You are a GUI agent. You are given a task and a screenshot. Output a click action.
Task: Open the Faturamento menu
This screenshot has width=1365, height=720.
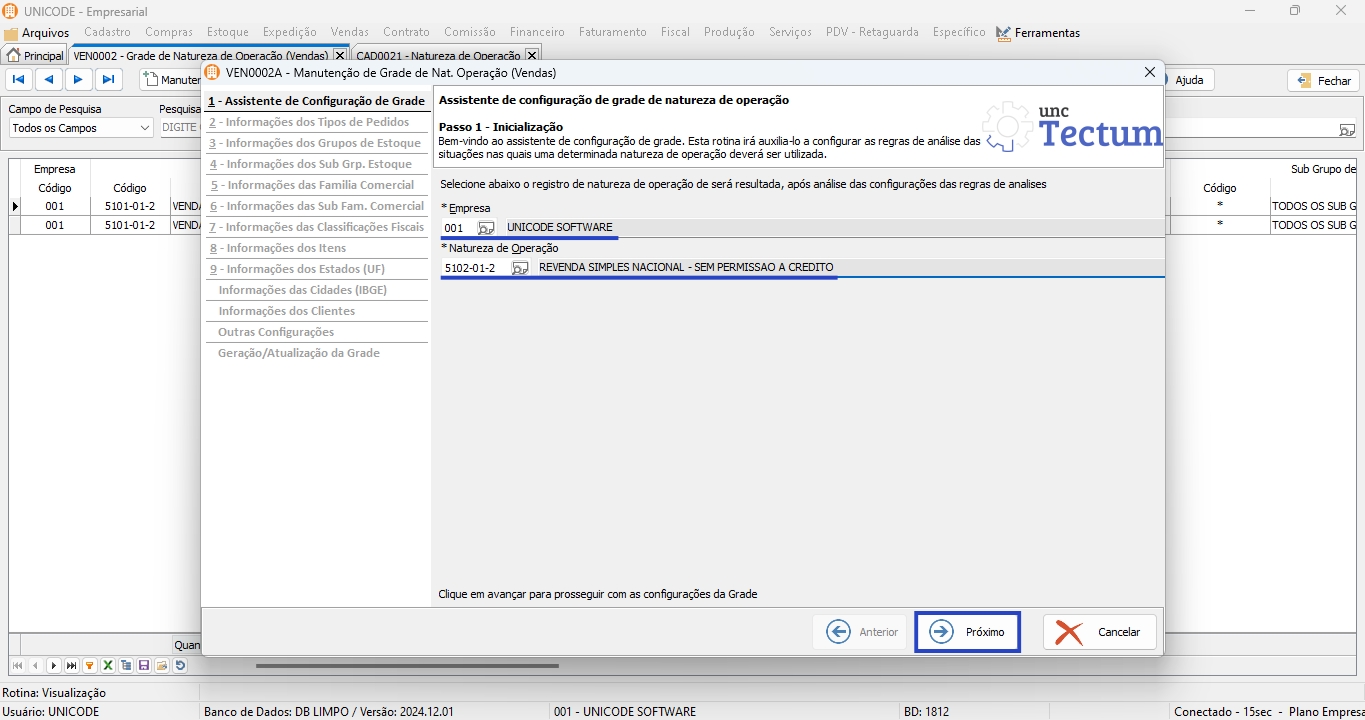point(613,33)
